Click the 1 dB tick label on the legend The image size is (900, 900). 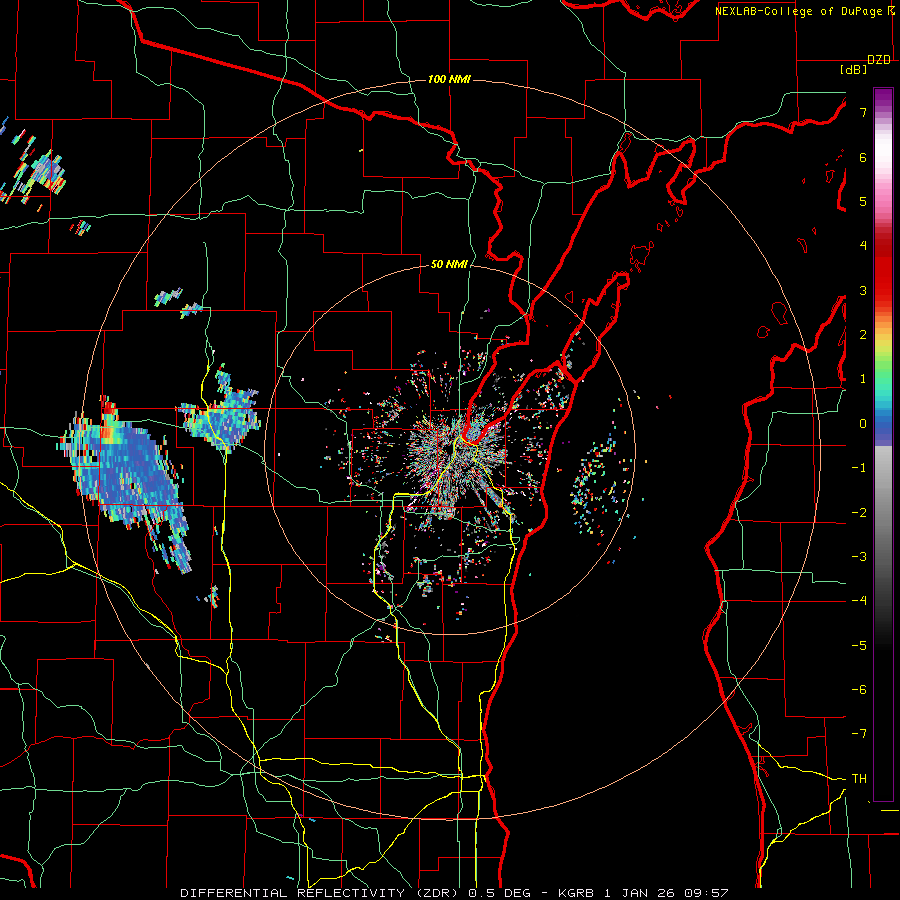pos(863,379)
